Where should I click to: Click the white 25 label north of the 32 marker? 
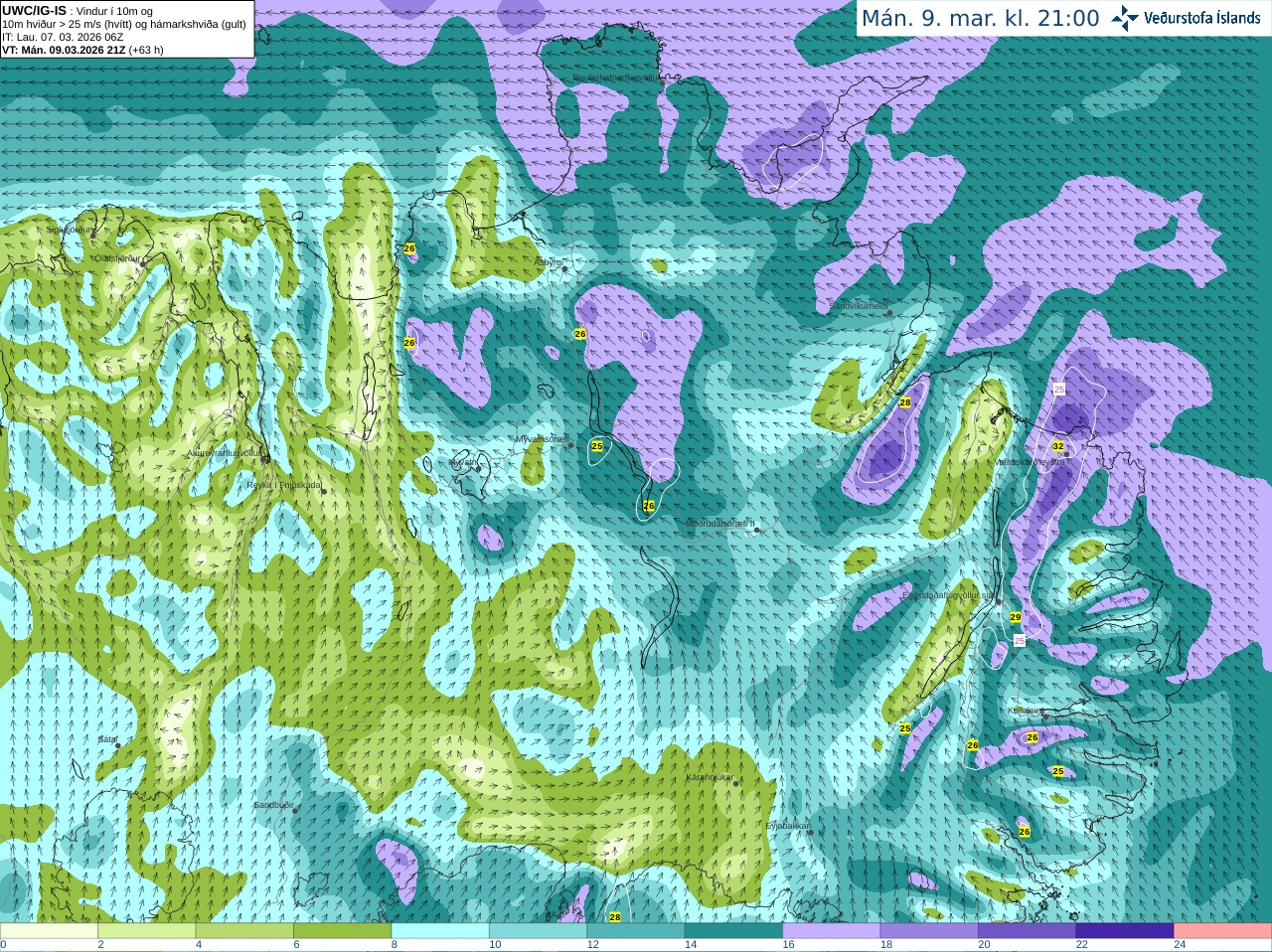point(1059,389)
